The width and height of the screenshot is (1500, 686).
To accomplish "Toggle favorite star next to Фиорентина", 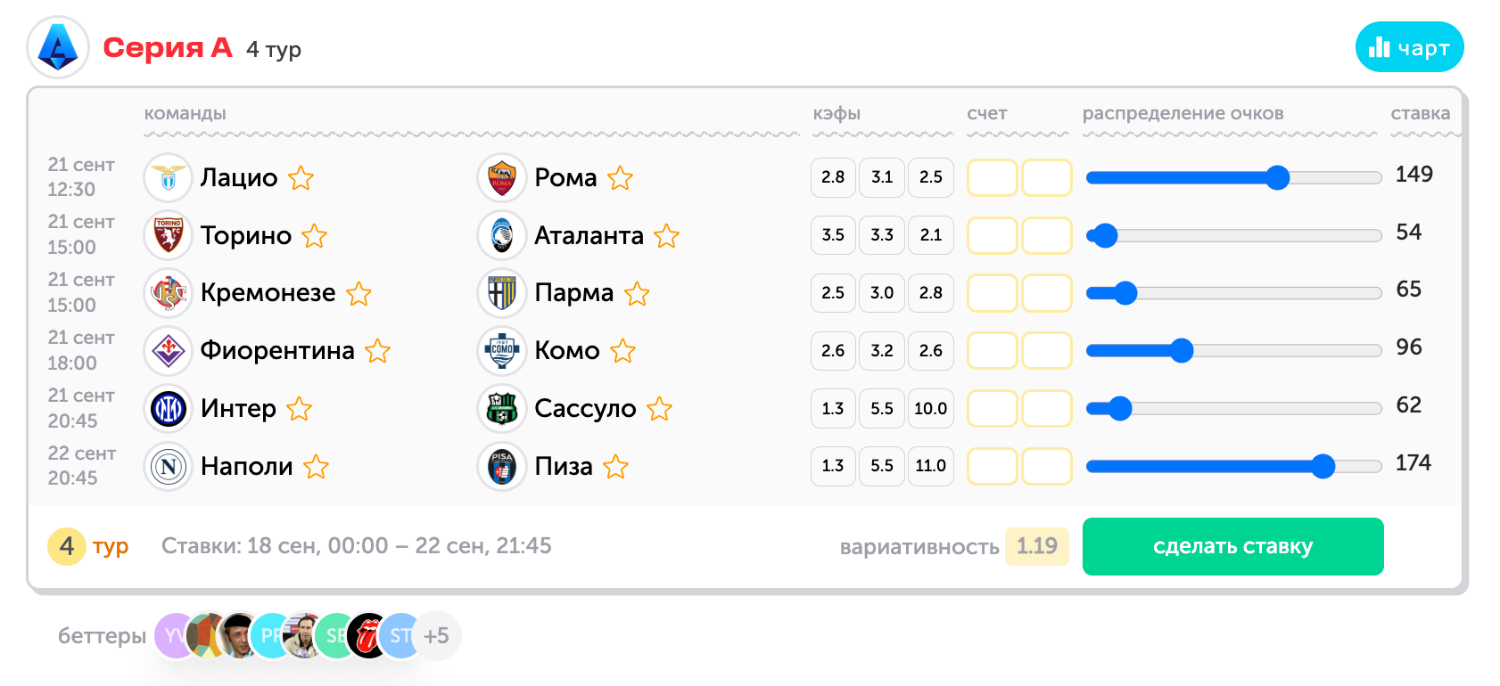I will pyautogui.click(x=377, y=351).
